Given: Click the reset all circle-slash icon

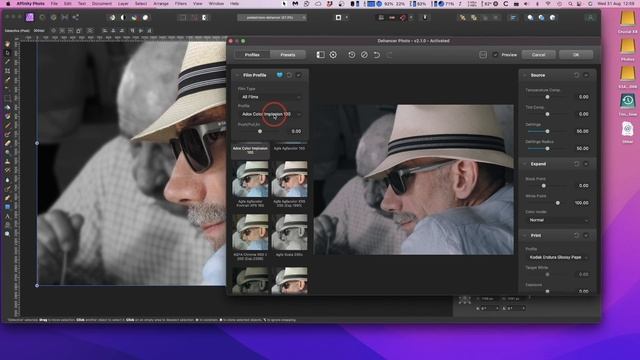Looking at the screenshot, I should (x=364, y=55).
